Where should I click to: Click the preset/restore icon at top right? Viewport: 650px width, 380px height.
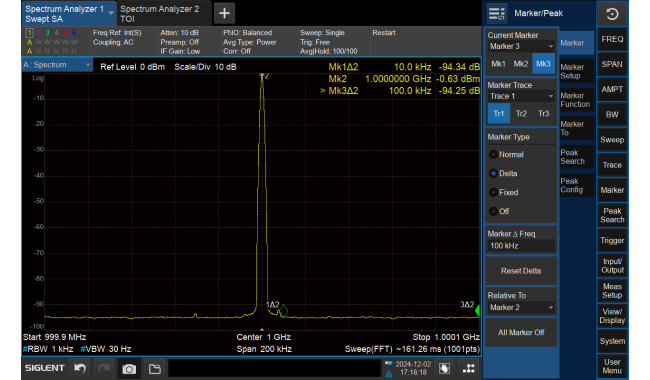[612, 14]
